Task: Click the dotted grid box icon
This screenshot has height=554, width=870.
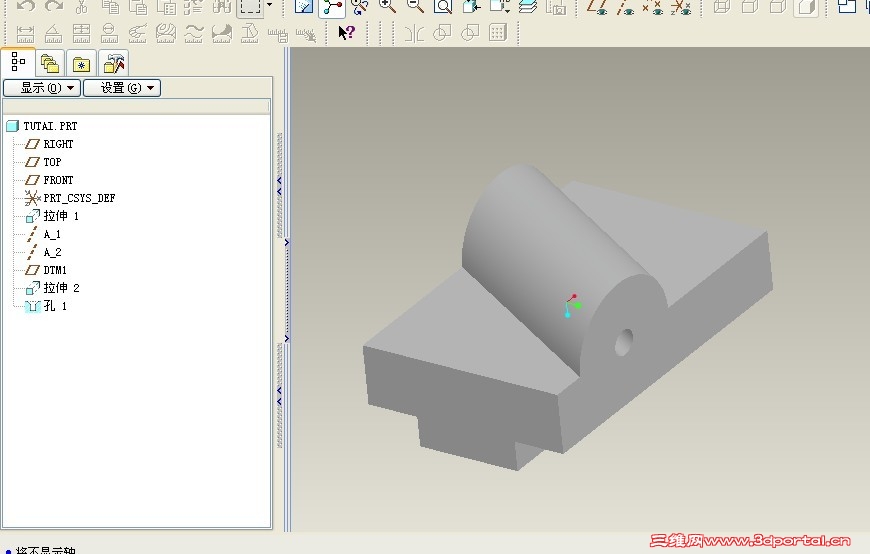Action: point(498,33)
